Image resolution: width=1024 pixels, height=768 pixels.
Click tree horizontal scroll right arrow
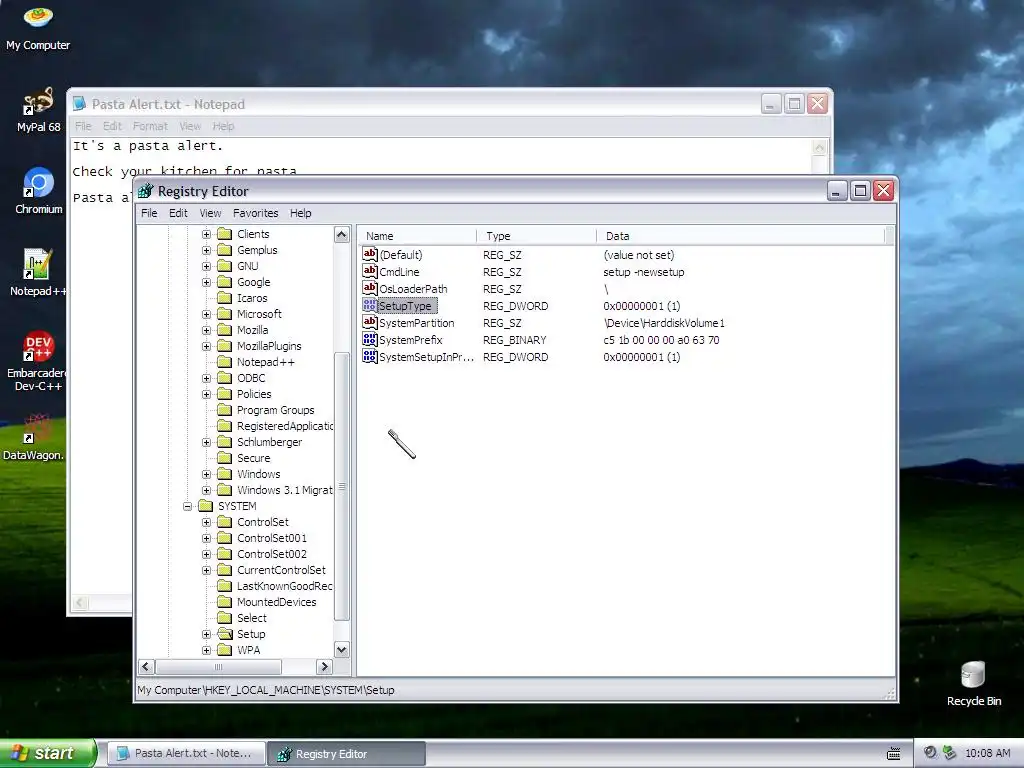(324, 667)
